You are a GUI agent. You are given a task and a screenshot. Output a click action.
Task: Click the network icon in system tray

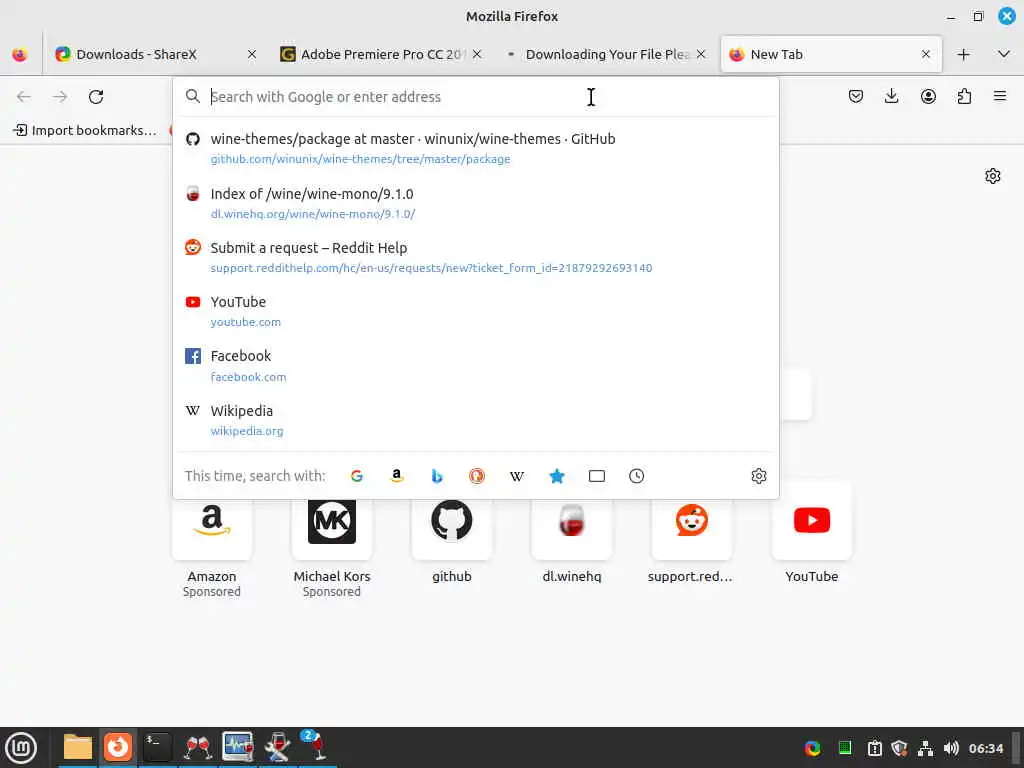point(925,748)
